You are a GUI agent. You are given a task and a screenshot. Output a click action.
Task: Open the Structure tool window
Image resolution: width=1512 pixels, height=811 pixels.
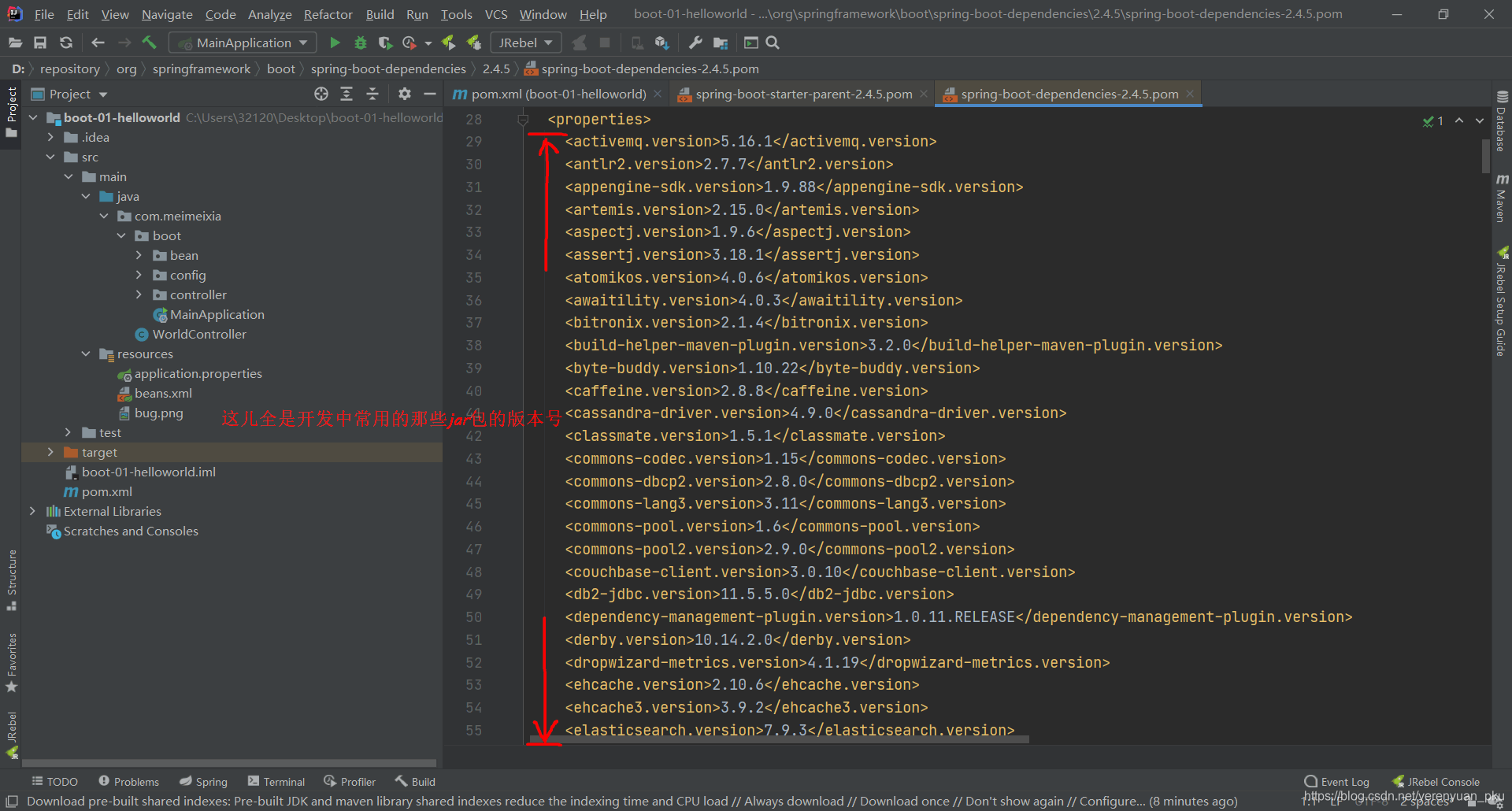click(11, 580)
